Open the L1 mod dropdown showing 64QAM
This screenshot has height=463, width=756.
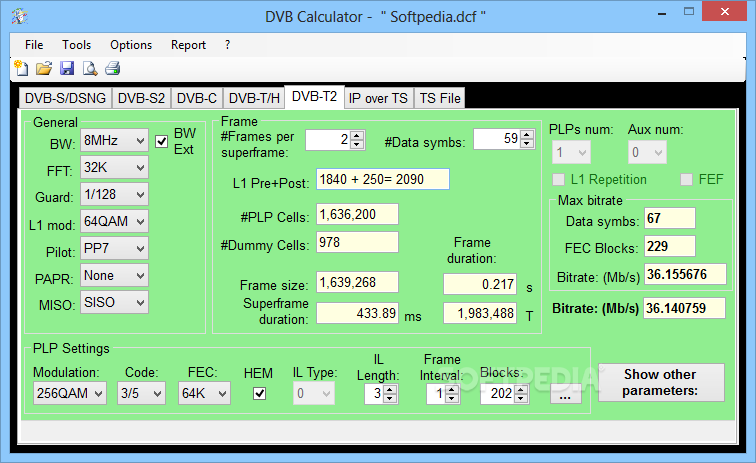114,221
